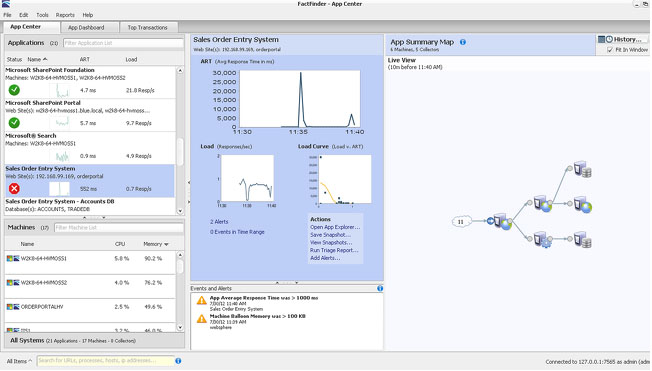Click top database server node in map
This screenshot has height=371, width=652.
pos(583,170)
